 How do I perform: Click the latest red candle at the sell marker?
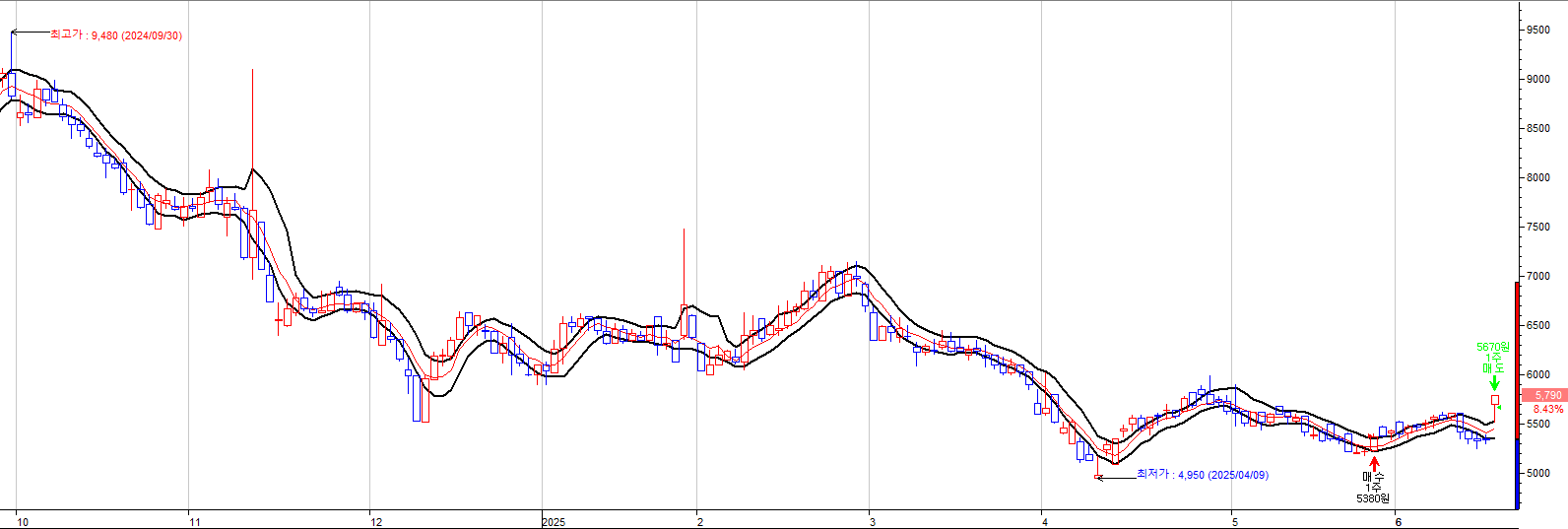[1495, 400]
